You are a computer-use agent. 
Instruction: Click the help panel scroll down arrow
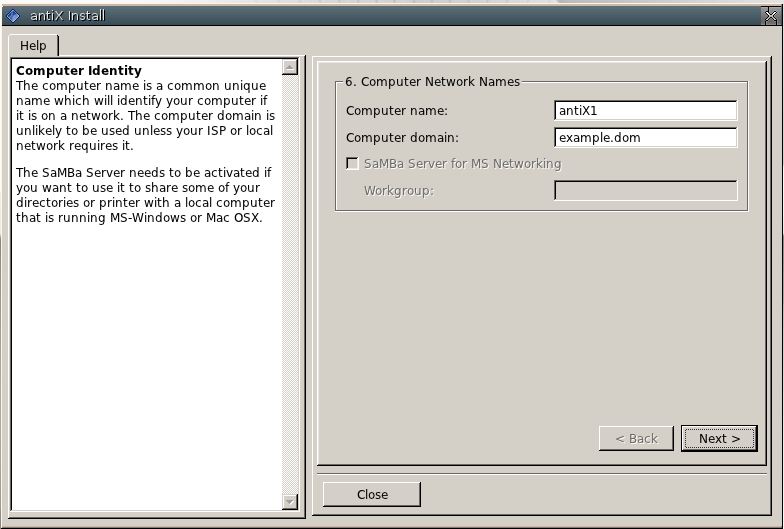290,501
